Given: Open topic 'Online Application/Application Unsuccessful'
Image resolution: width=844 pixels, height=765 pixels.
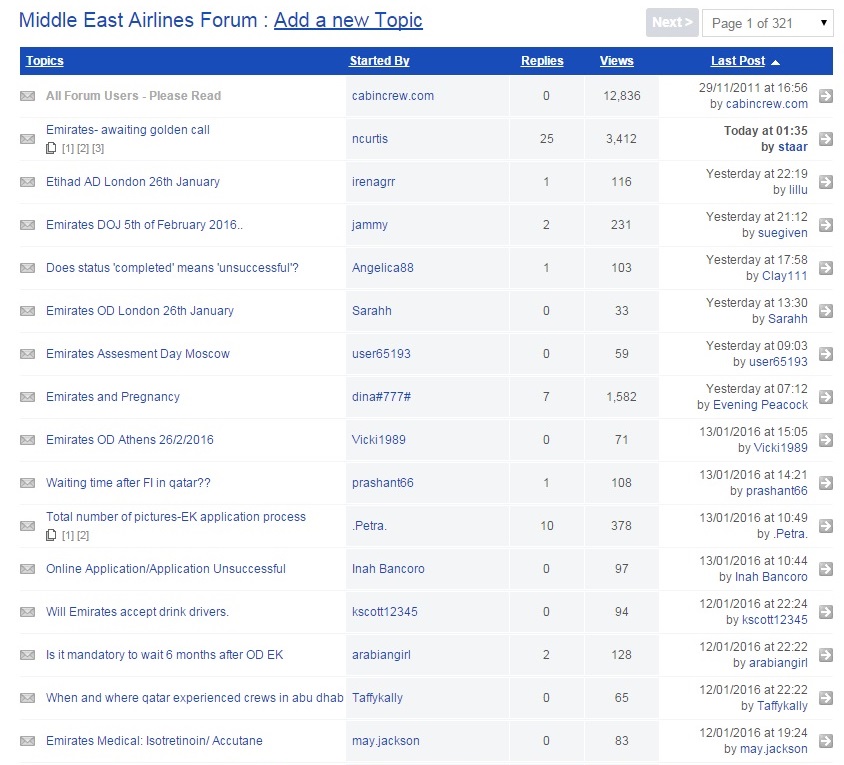Looking at the screenshot, I should 166,569.
